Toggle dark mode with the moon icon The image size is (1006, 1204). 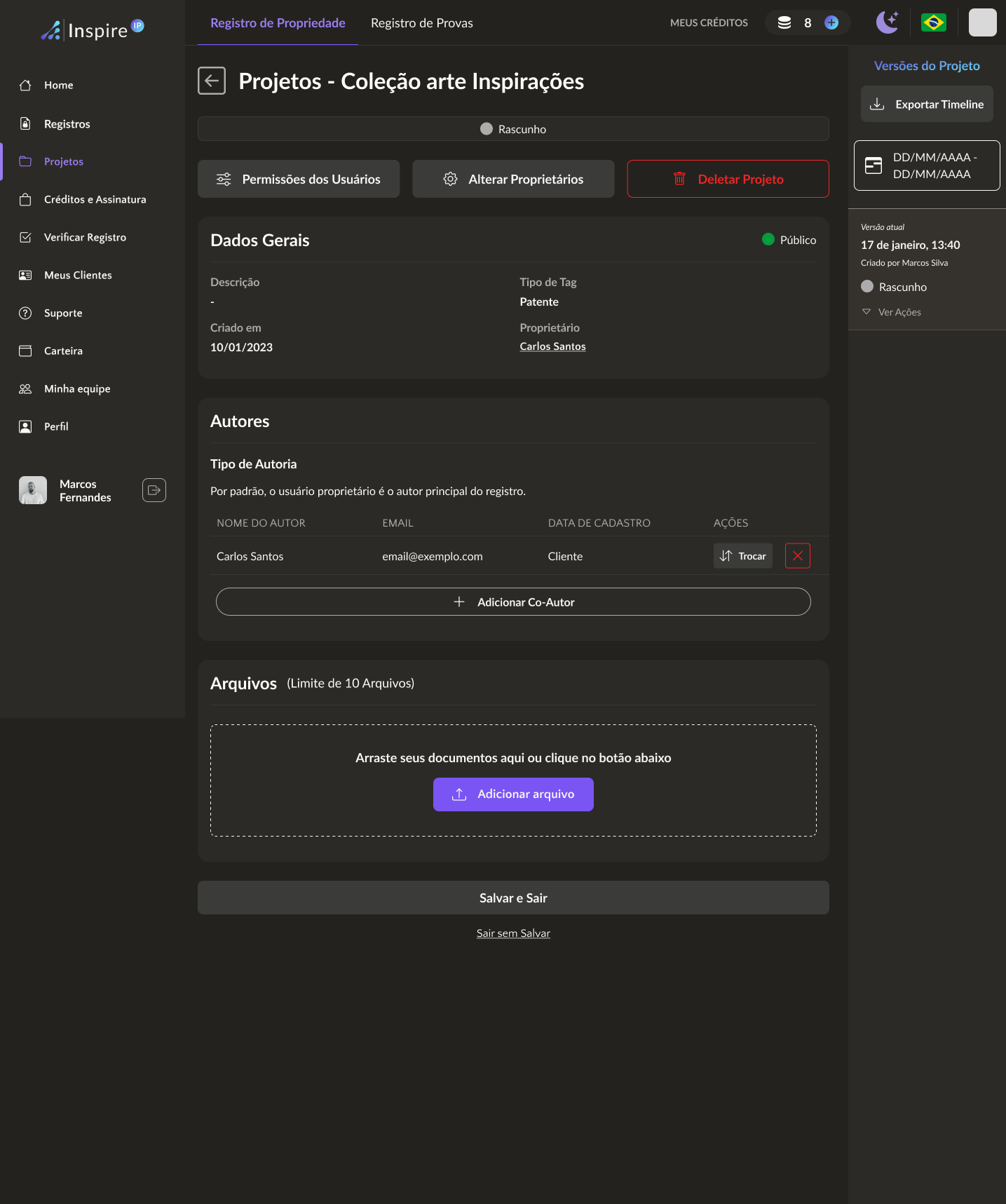click(x=887, y=22)
